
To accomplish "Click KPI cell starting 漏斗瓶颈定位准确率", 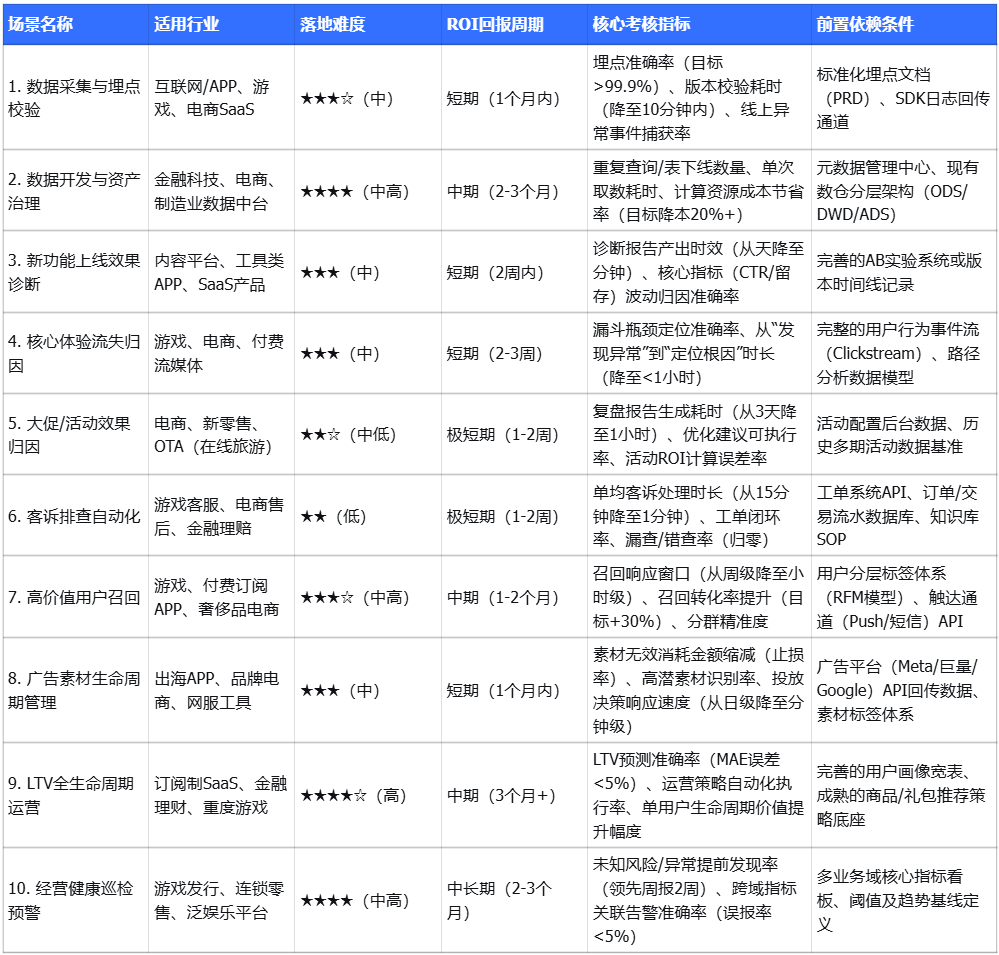I will [x=700, y=353].
